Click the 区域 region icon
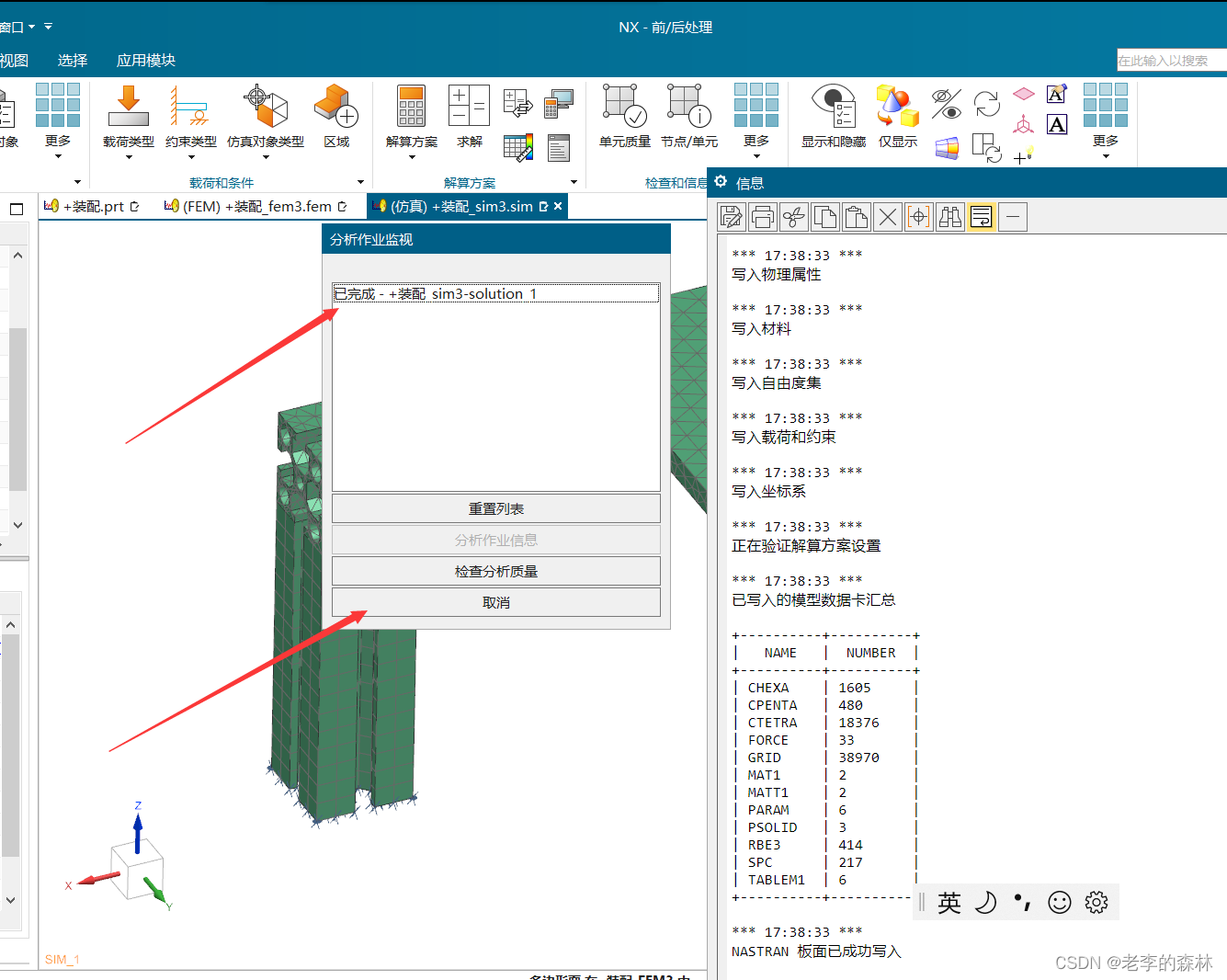Screen dimensions: 1227x980 336,107
